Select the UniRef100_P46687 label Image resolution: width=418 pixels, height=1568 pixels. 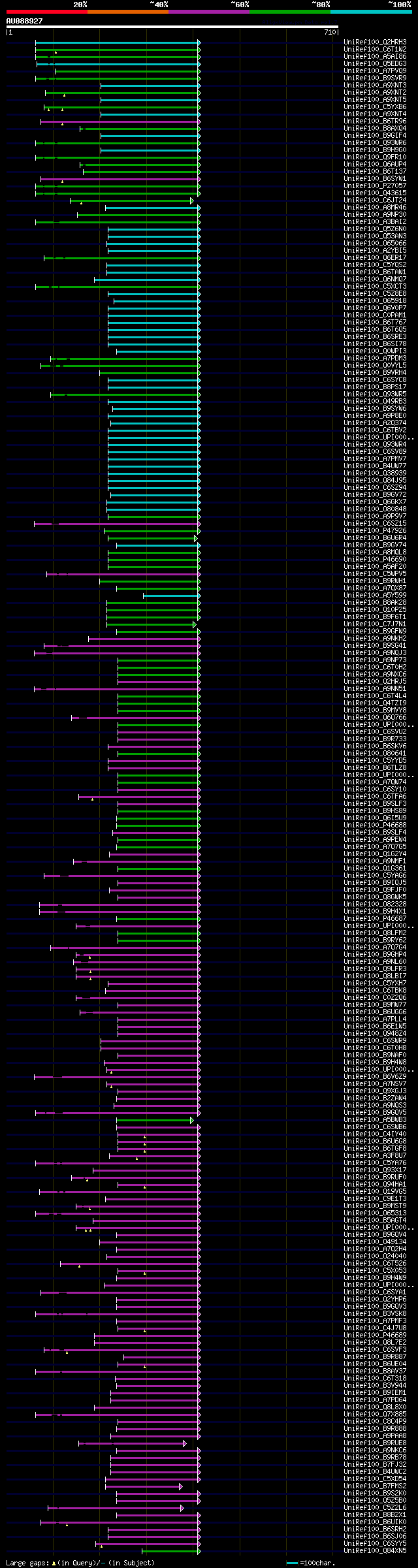[375, 919]
